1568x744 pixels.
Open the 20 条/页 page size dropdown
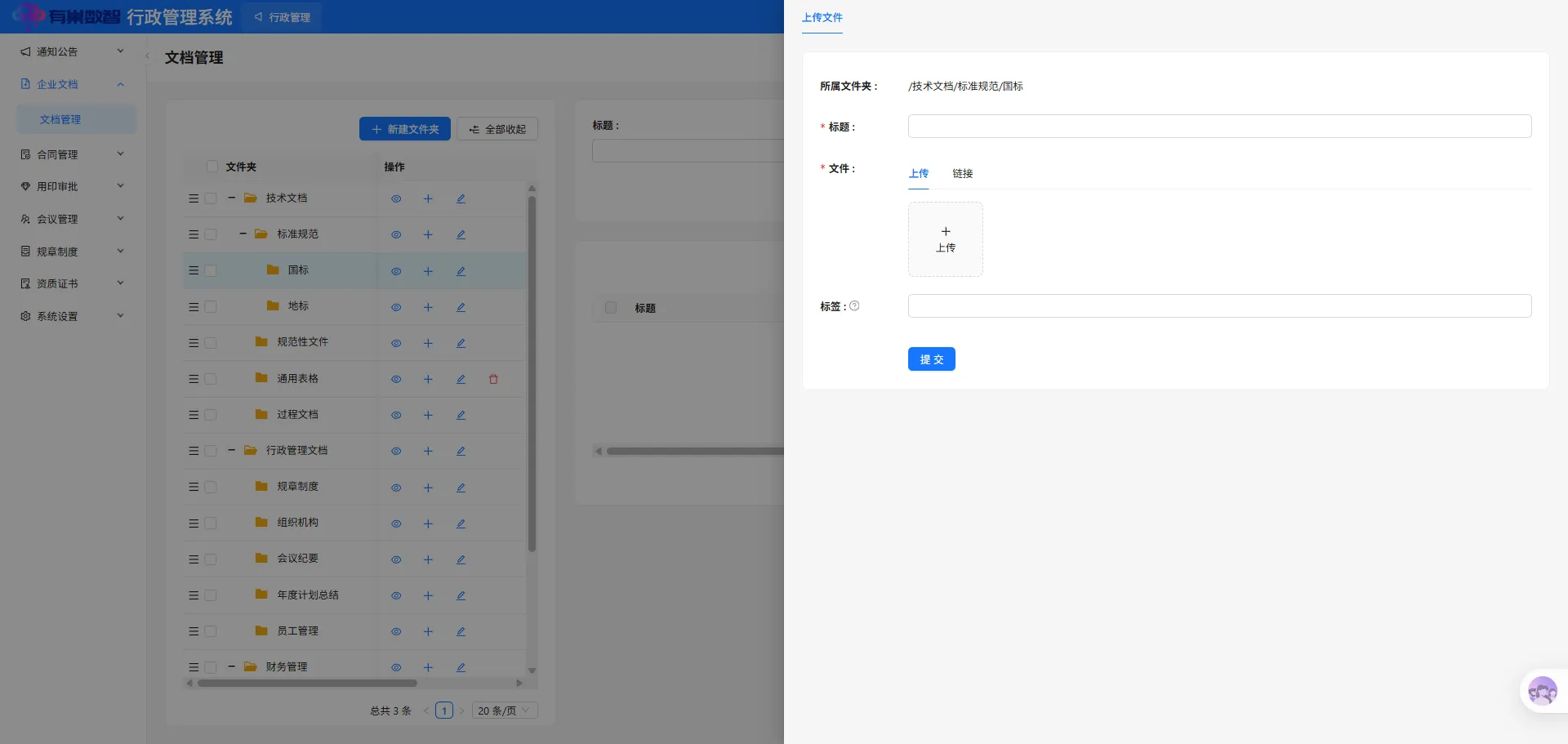[505, 711]
